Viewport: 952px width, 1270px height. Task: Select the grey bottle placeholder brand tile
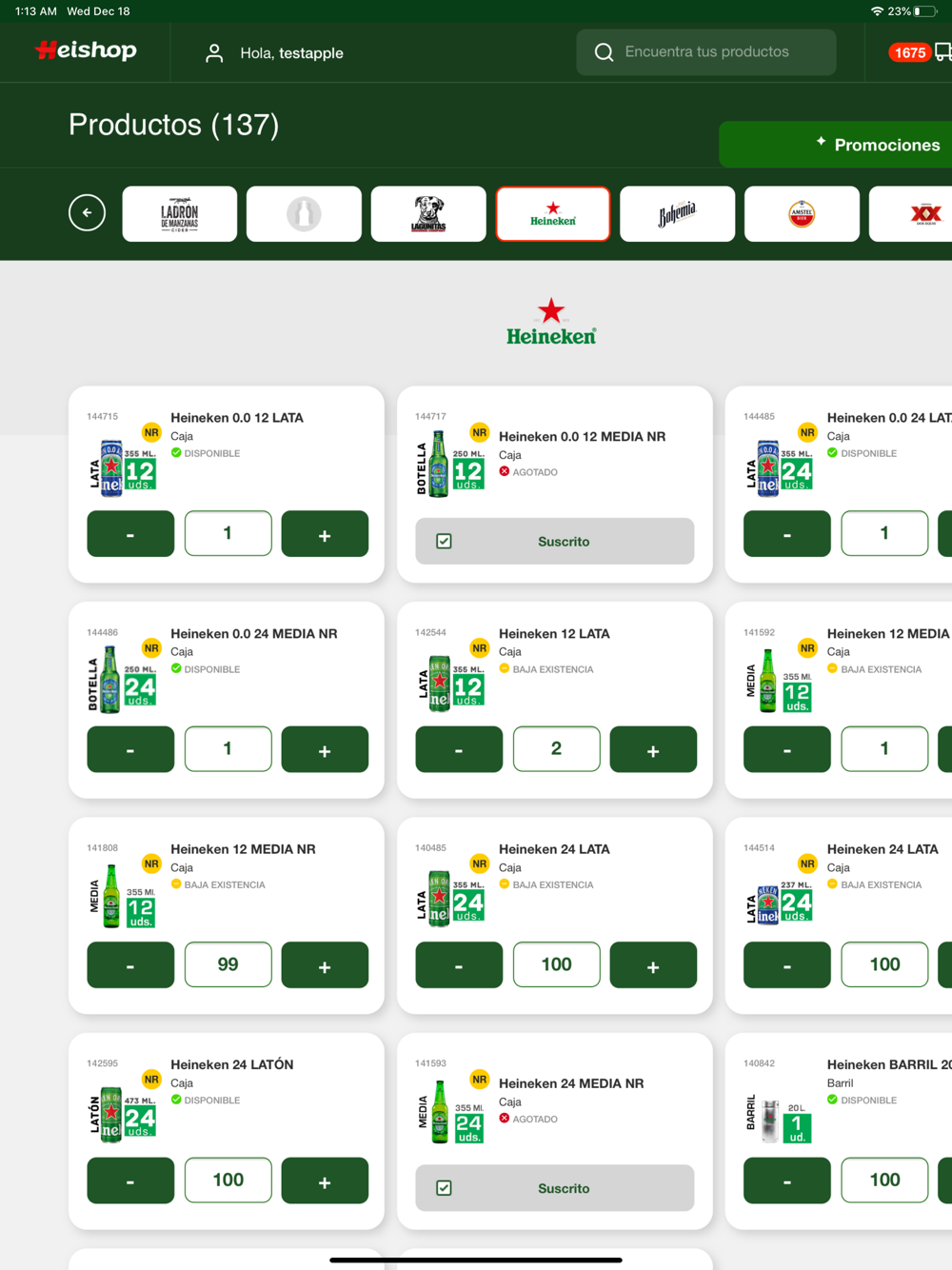[x=304, y=214]
